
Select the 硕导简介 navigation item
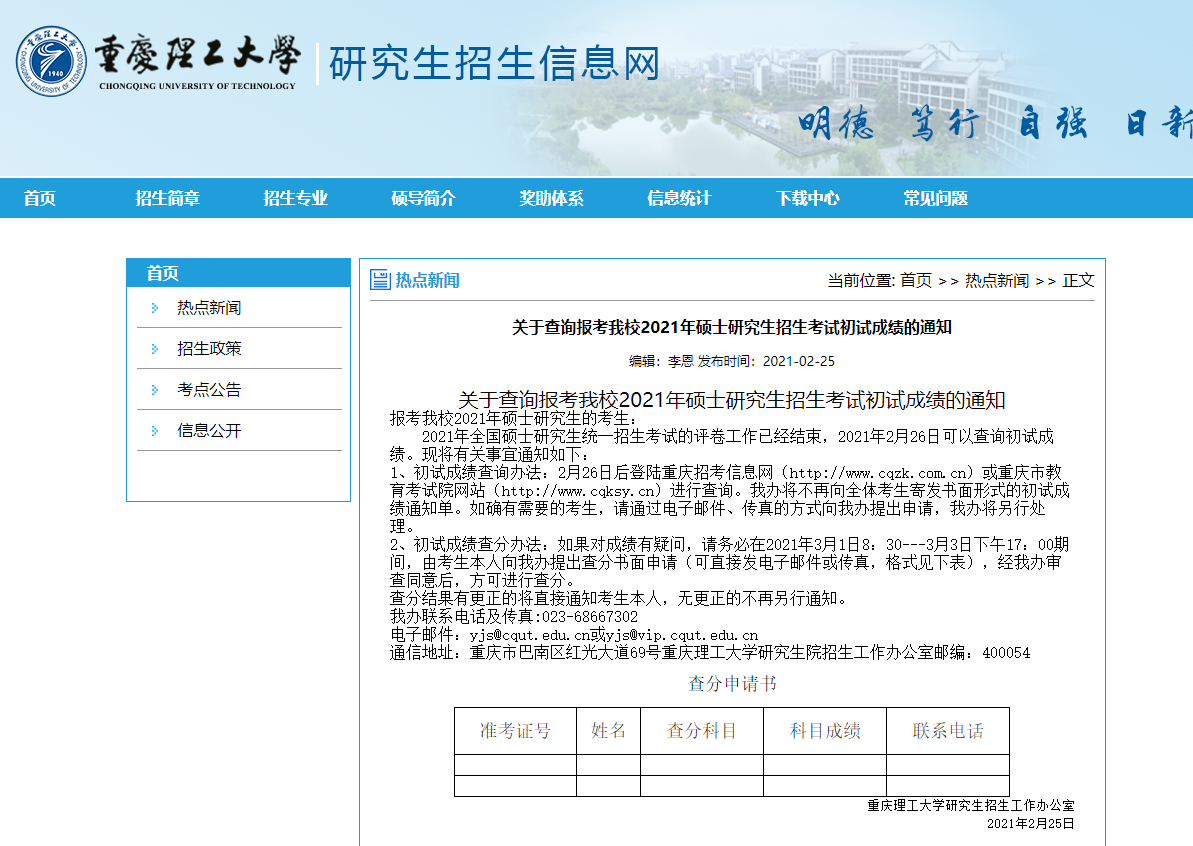[x=423, y=199]
